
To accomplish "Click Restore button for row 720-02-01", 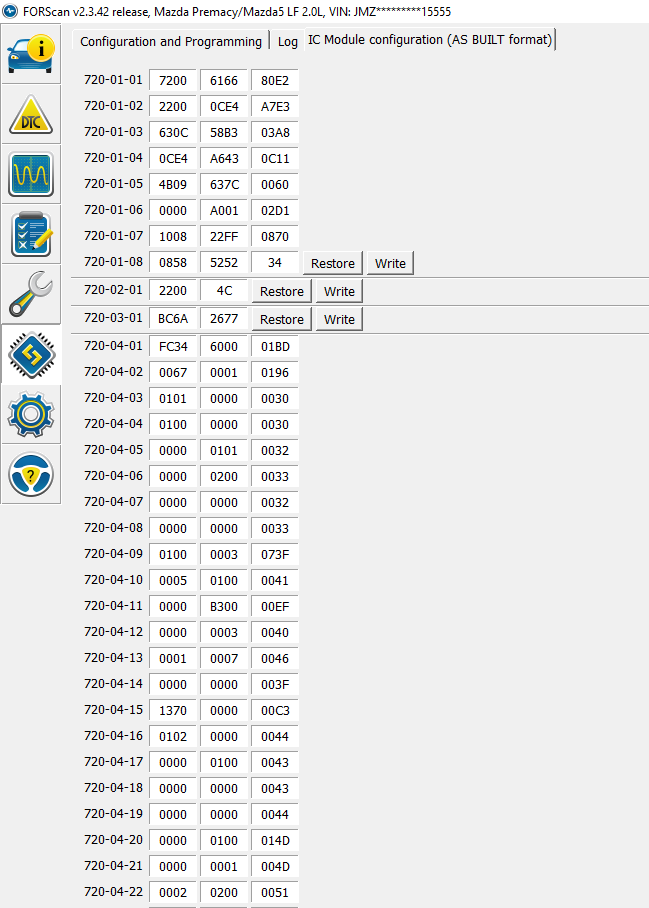I will [282, 291].
